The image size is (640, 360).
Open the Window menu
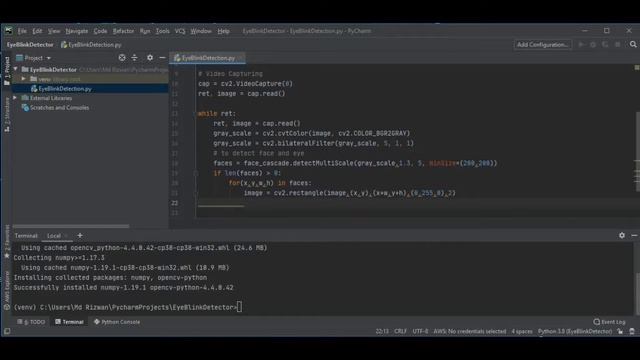click(x=201, y=31)
